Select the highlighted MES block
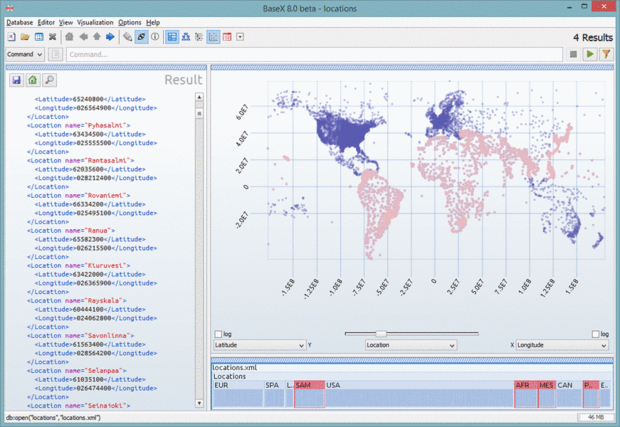This screenshot has height=427, width=620. (x=547, y=394)
